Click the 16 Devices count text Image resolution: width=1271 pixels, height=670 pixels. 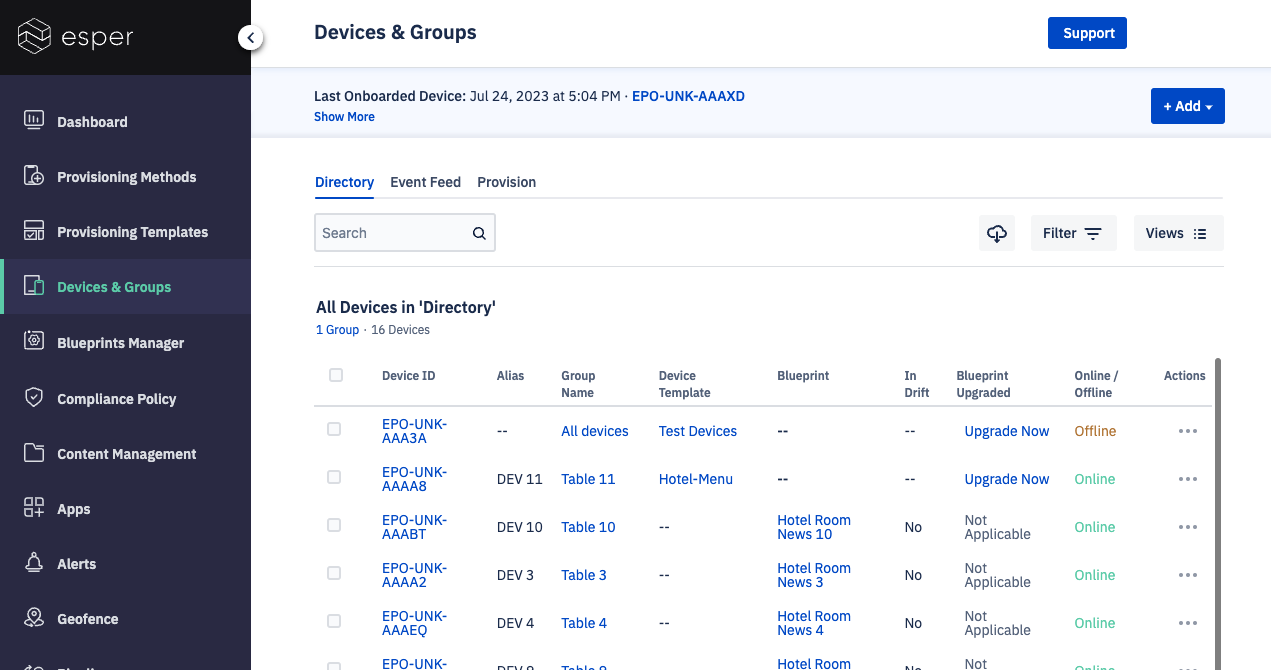pyautogui.click(x=400, y=330)
